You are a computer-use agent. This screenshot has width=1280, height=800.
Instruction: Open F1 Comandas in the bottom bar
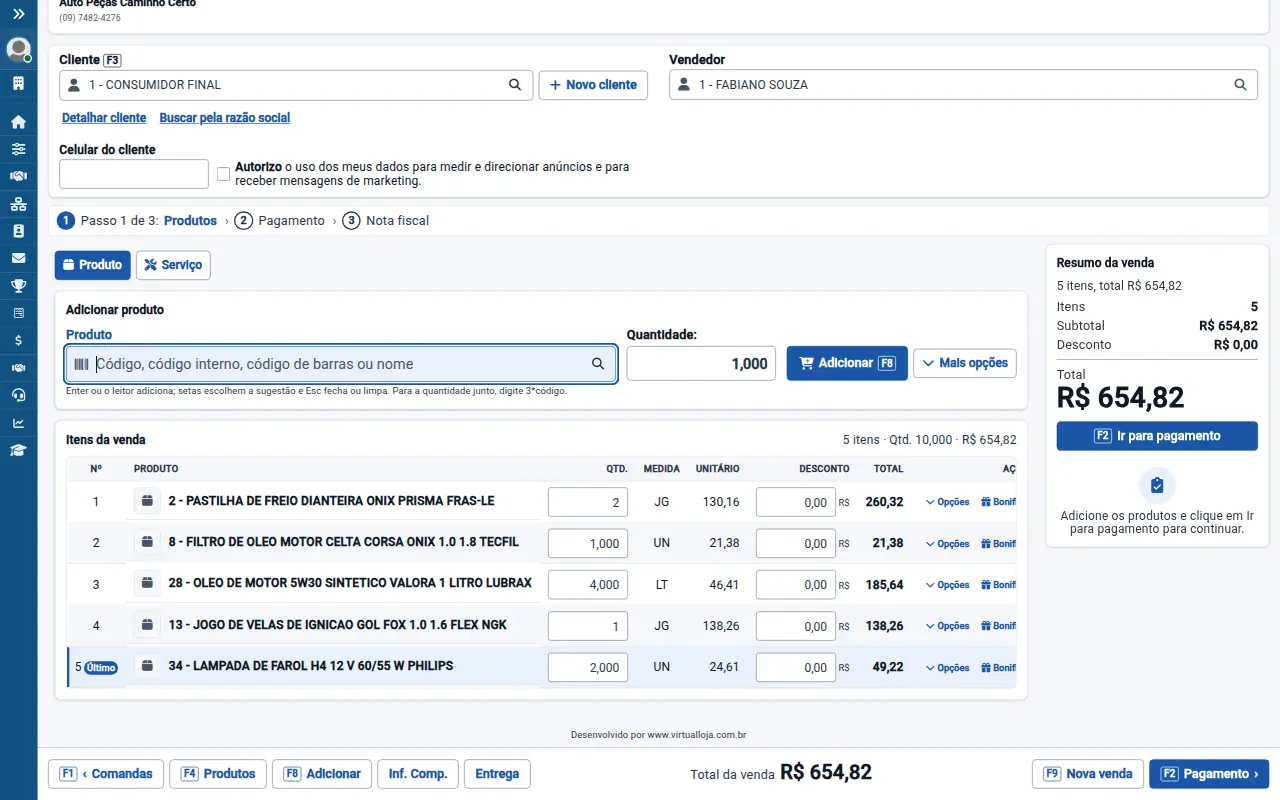pos(106,774)
